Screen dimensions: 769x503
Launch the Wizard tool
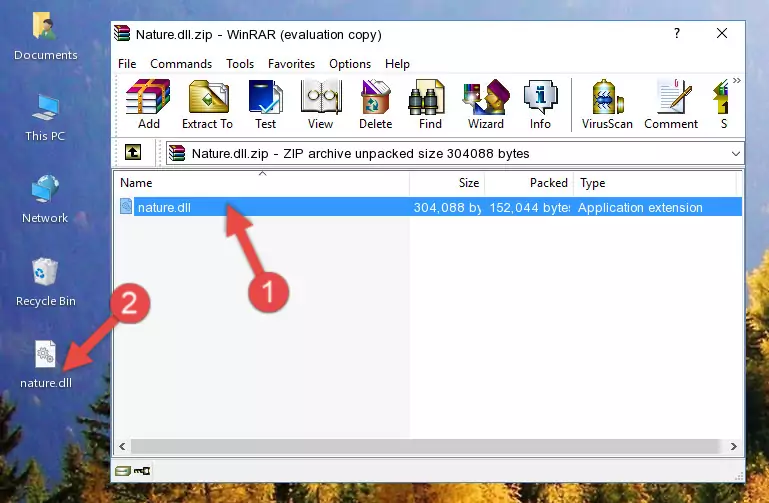pos(486,104)
